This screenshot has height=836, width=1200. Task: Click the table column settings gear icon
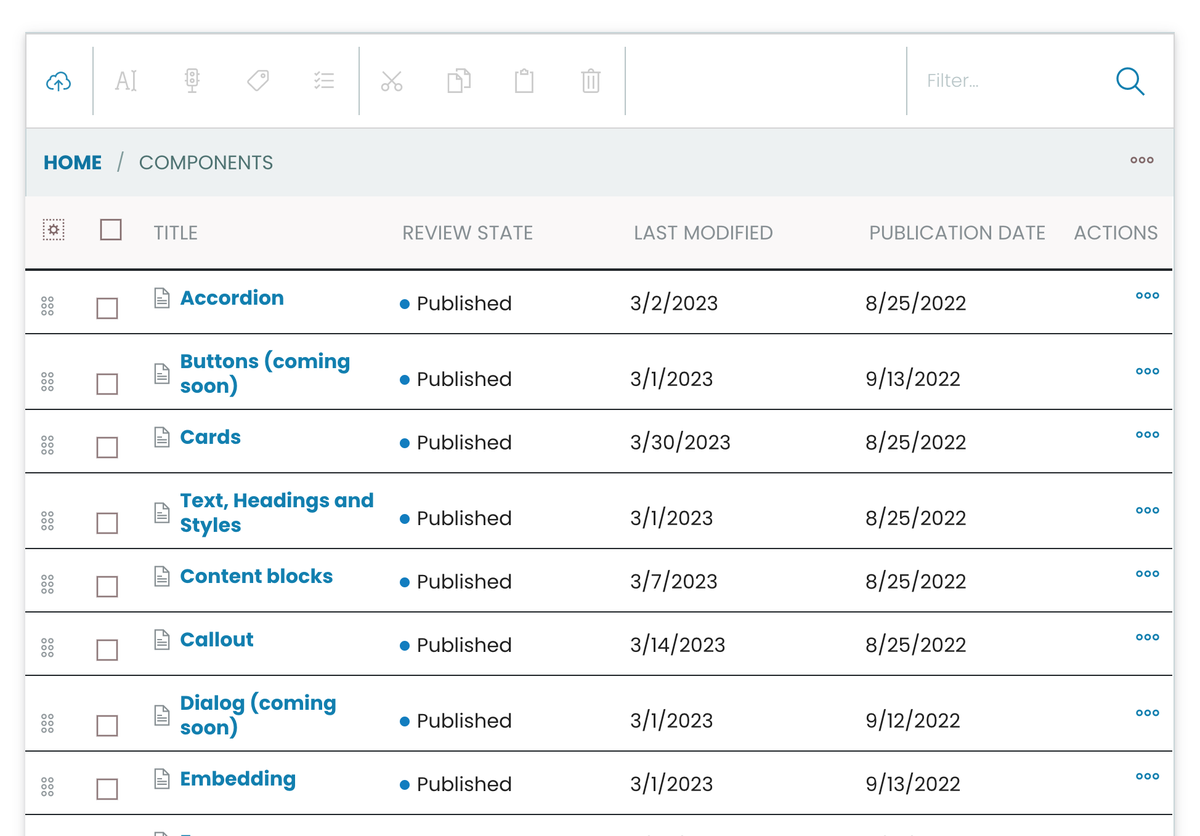(x=54, y=230)
